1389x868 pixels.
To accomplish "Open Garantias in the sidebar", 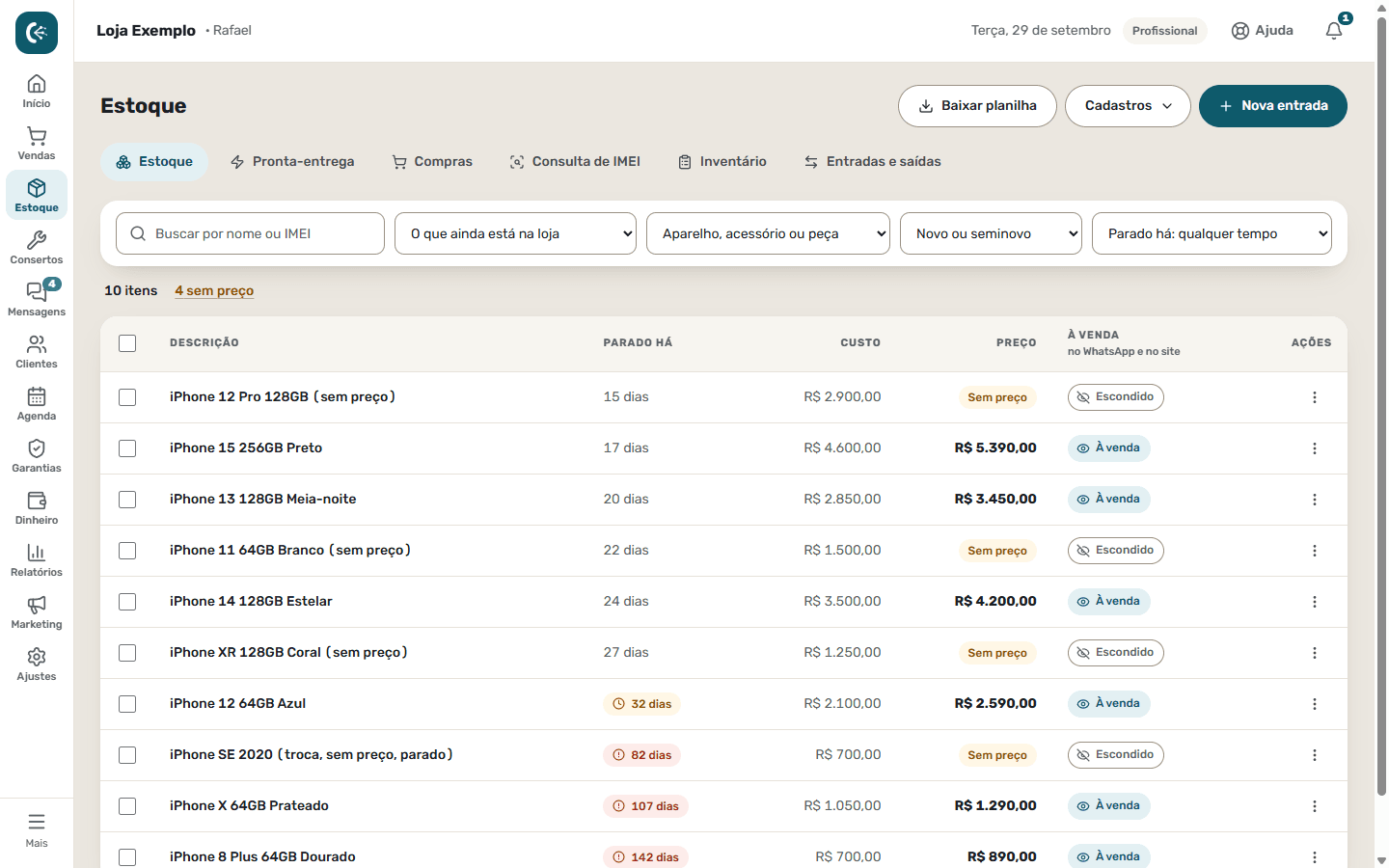I will (37, 456).
